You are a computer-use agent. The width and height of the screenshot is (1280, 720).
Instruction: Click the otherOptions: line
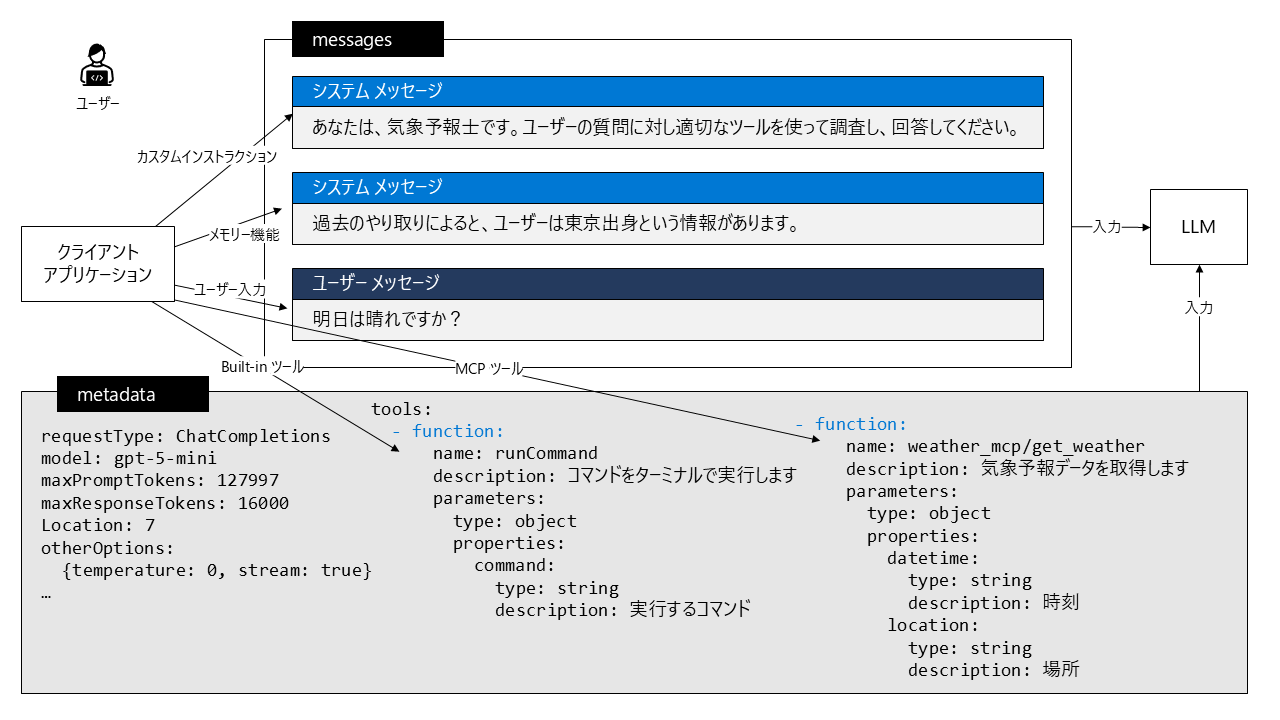108,548
